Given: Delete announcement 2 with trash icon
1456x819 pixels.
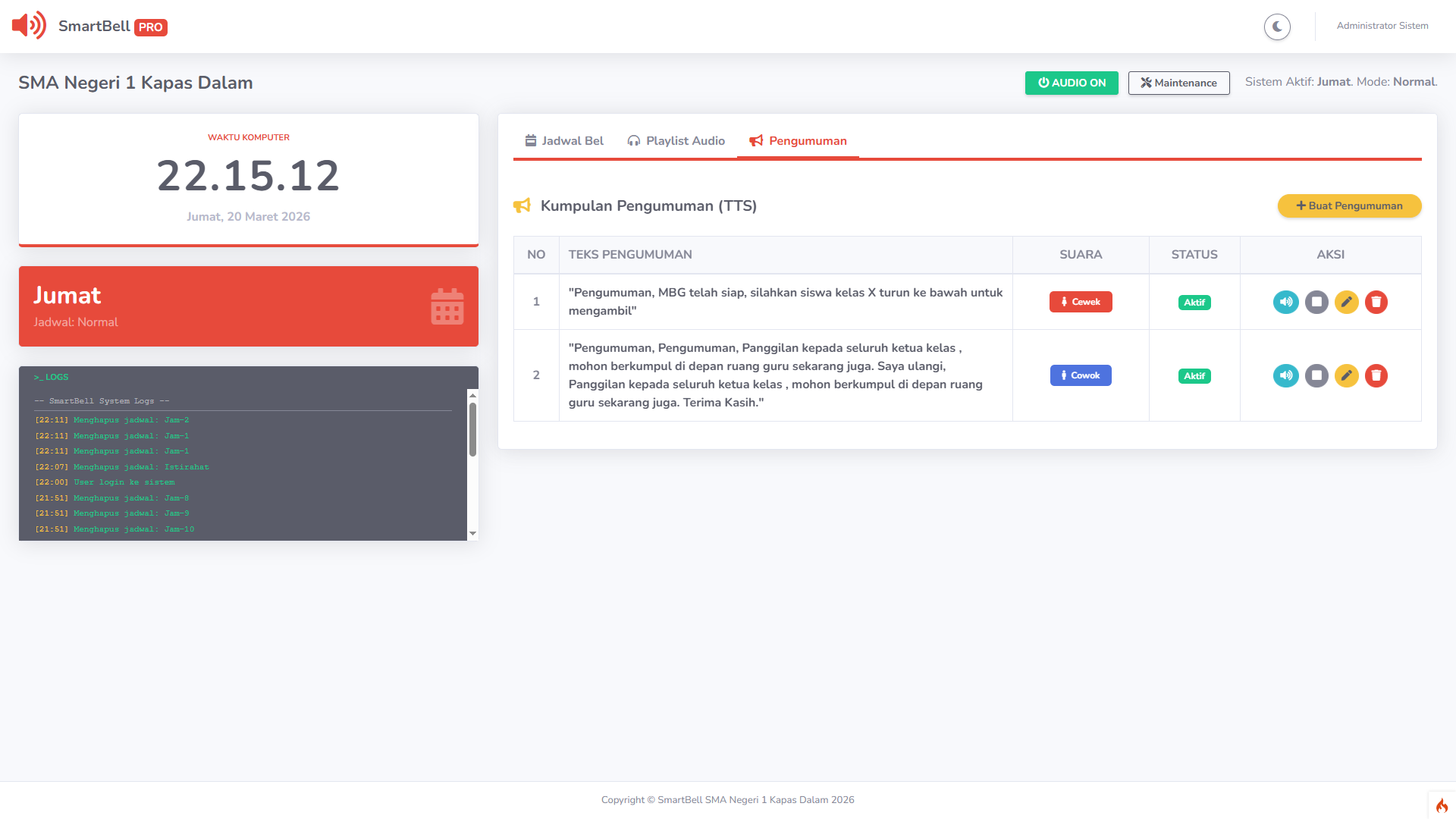Looking at the screenshot, I should click(1376, 375).
